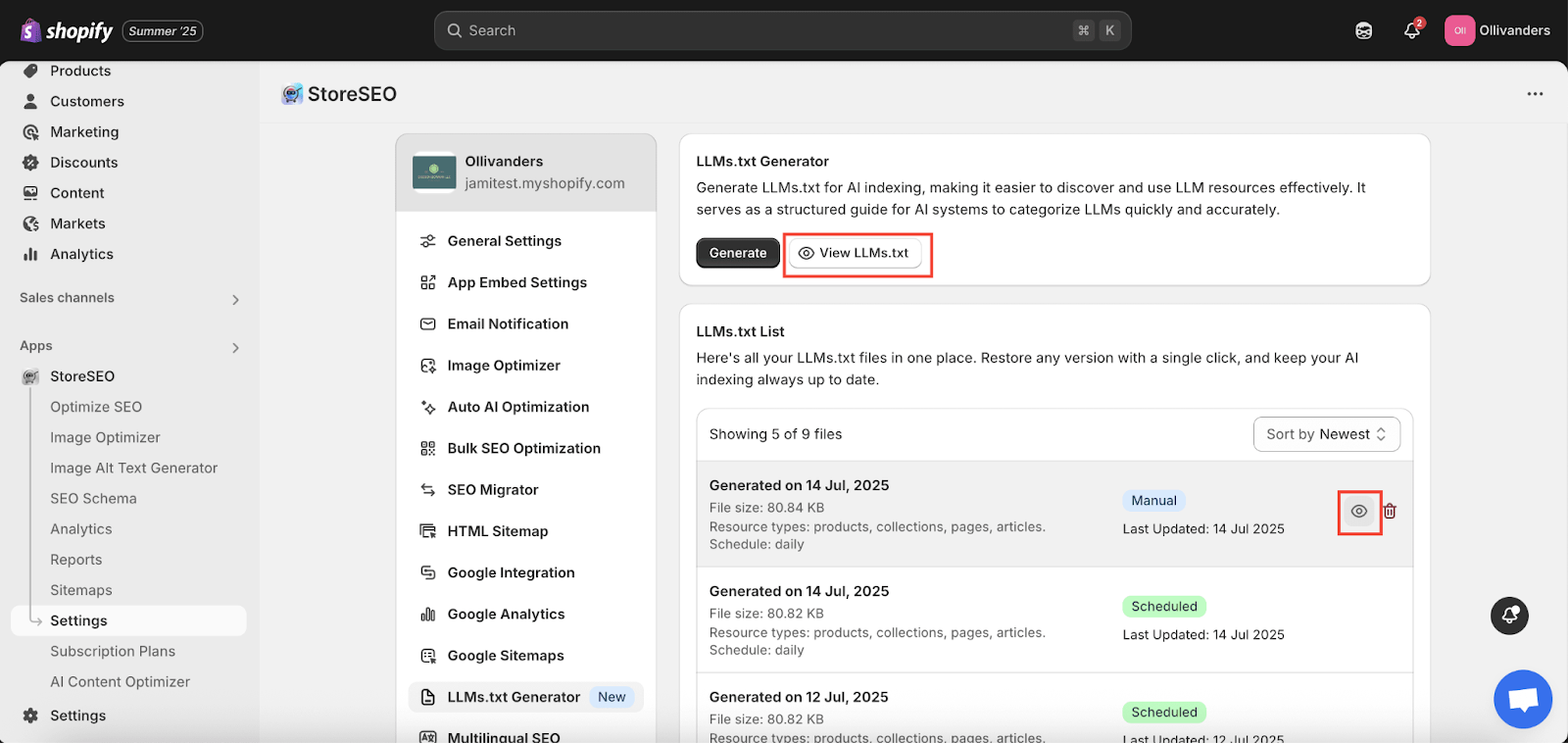The height and width of the screenshot is (743, 1568).
Task: Click the Image Optimizer icon in settings menu
Action: coord(428,366)
